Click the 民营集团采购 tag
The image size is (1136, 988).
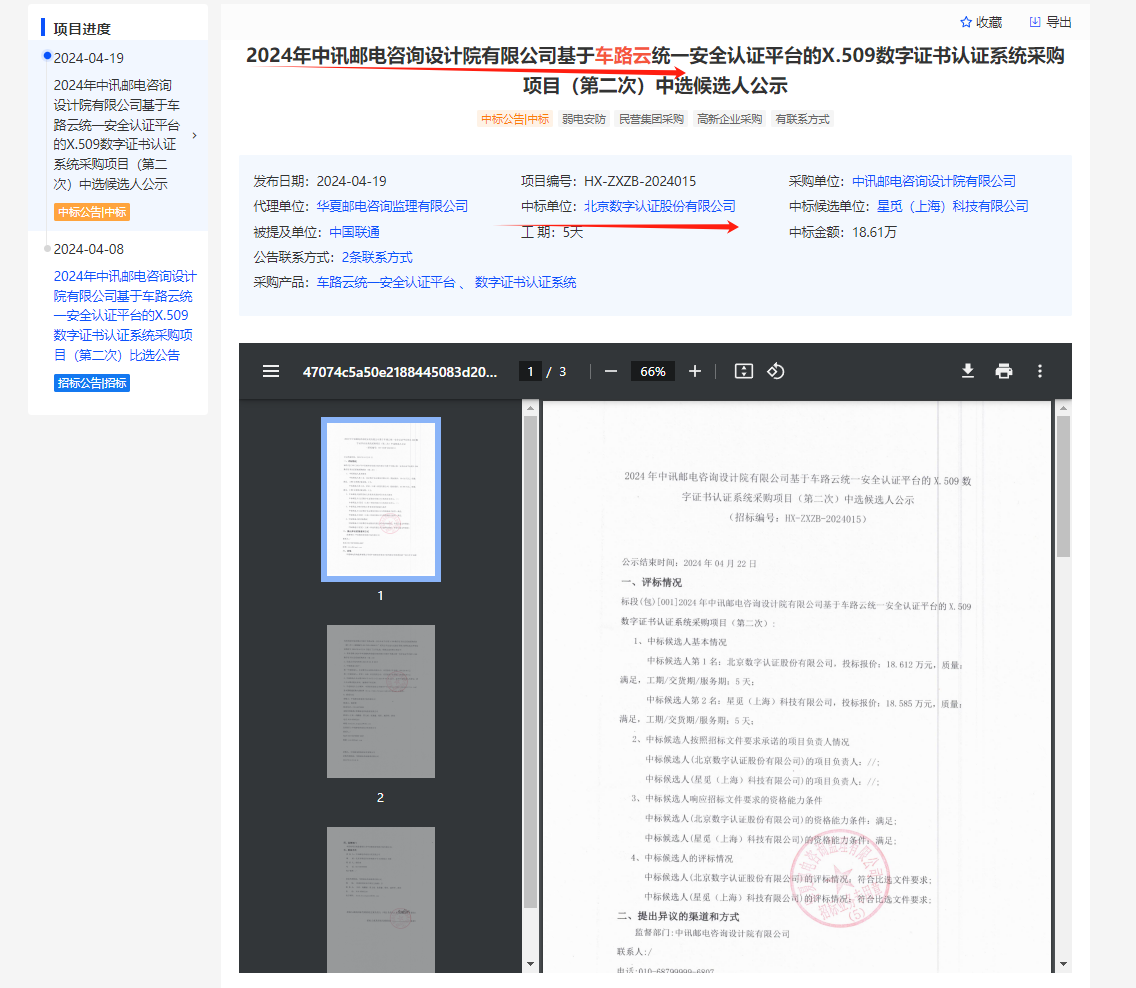tap(651, 119)
